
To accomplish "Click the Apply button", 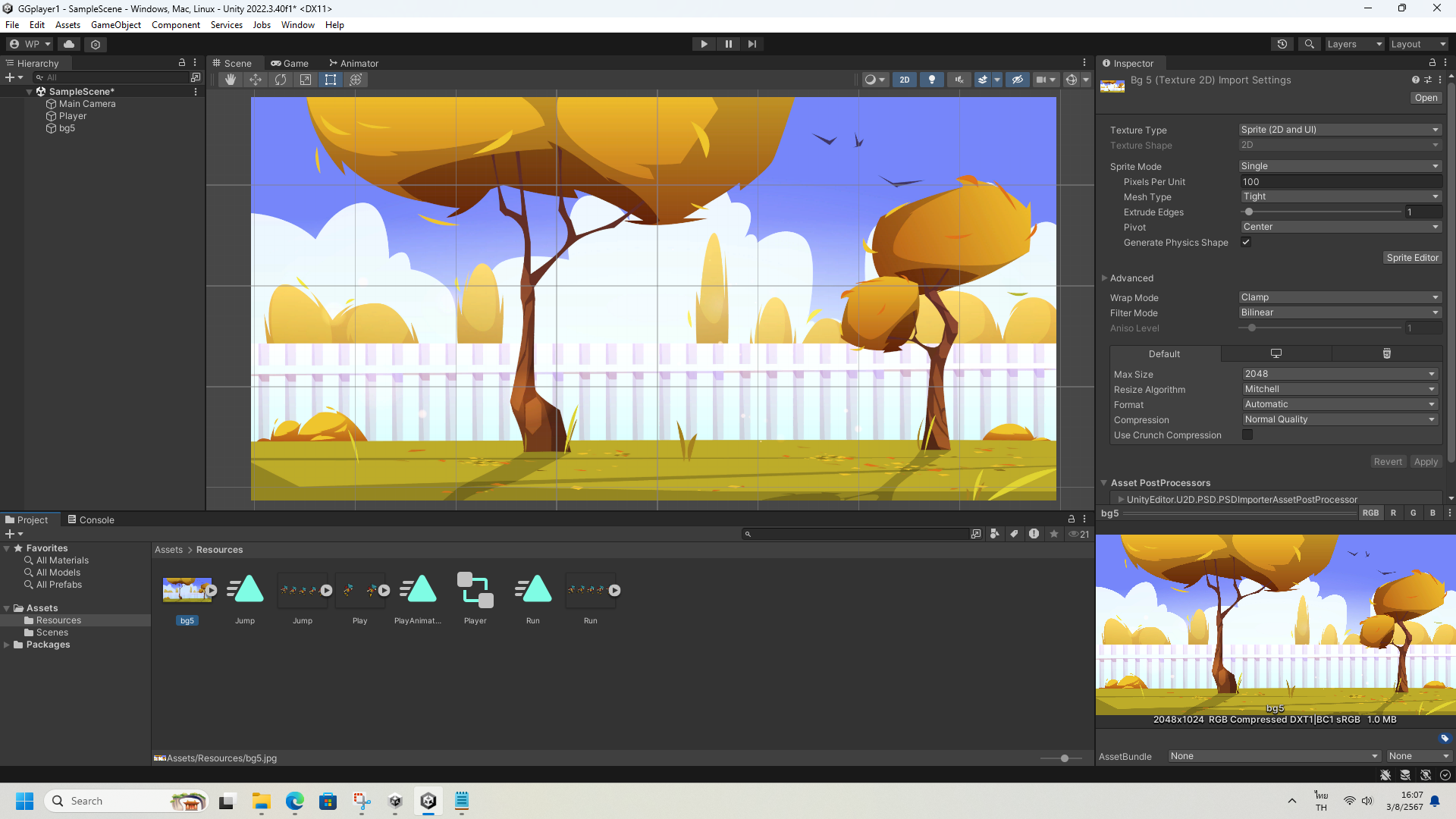I will click(x=1426, y=462).
